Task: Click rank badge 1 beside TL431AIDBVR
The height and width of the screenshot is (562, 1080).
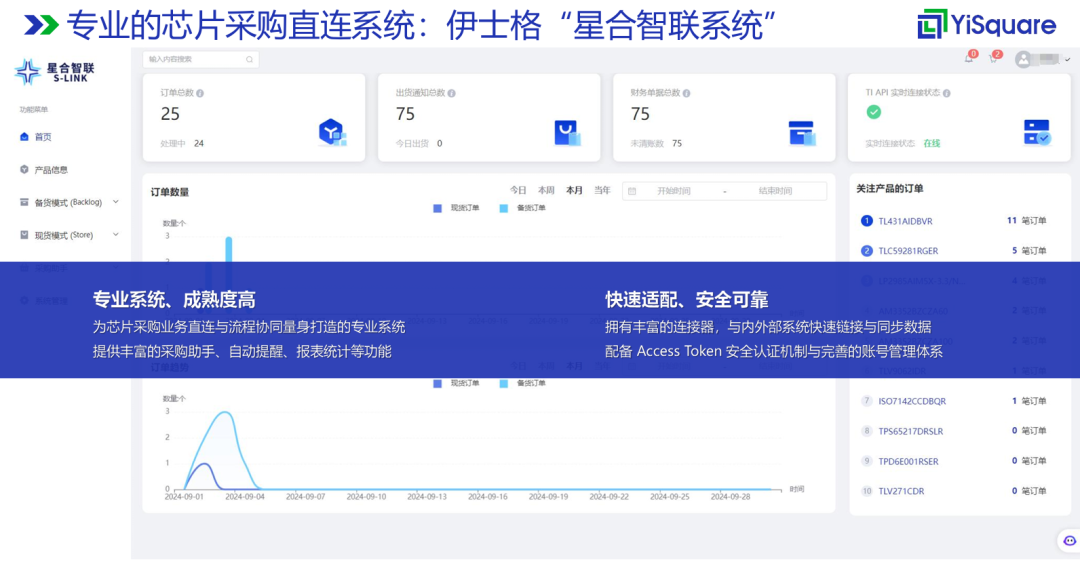Action: click(x=866, y=221)
